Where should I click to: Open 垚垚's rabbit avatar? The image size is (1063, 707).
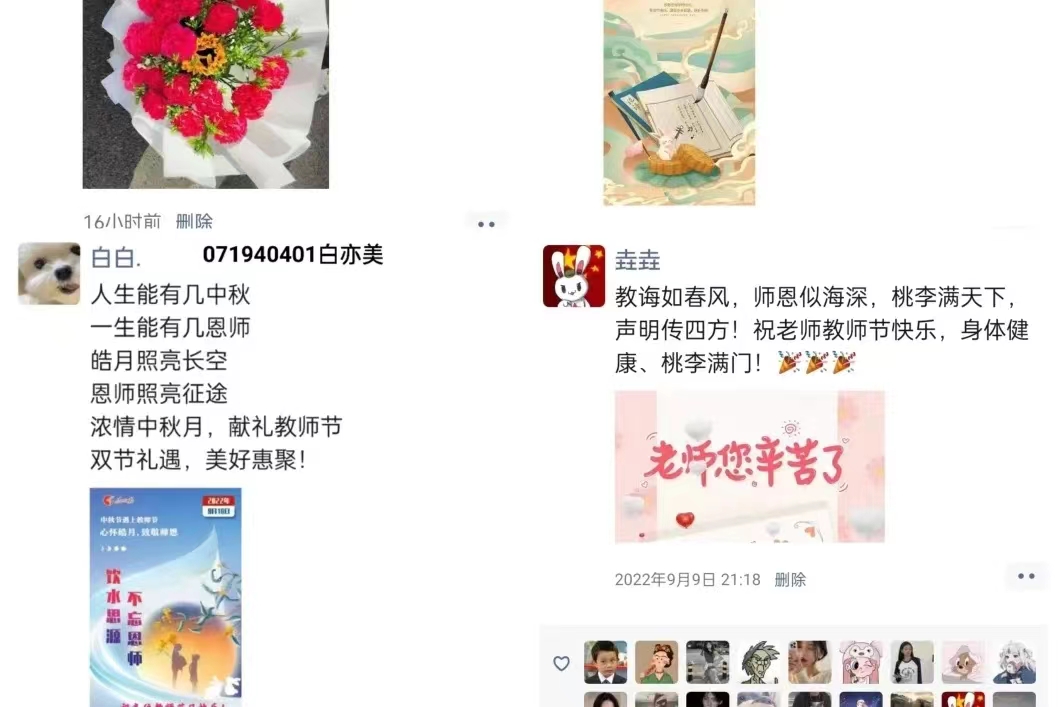point(574,276)
